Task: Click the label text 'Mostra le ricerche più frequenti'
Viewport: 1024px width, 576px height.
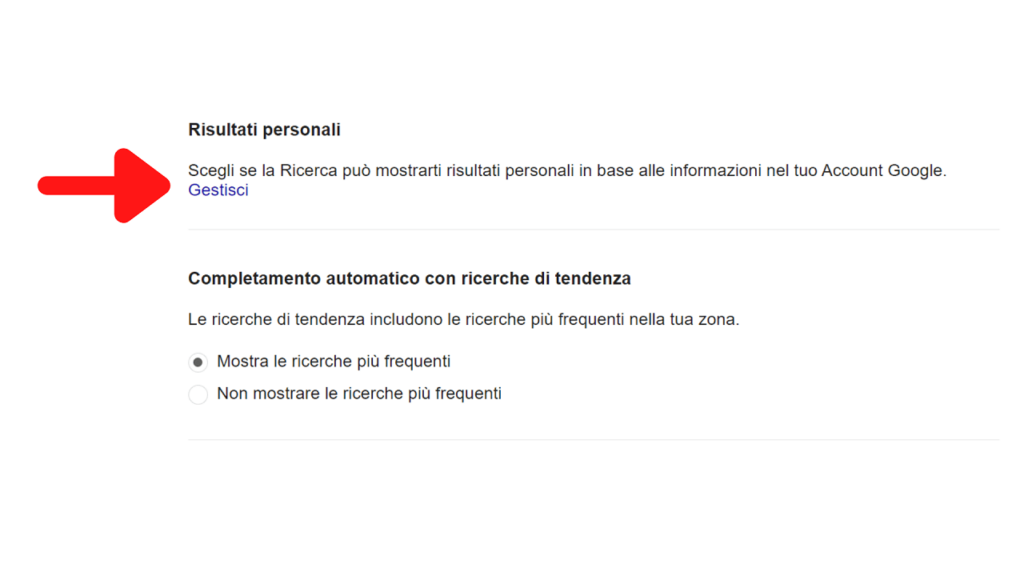Action: coord(334,361)
